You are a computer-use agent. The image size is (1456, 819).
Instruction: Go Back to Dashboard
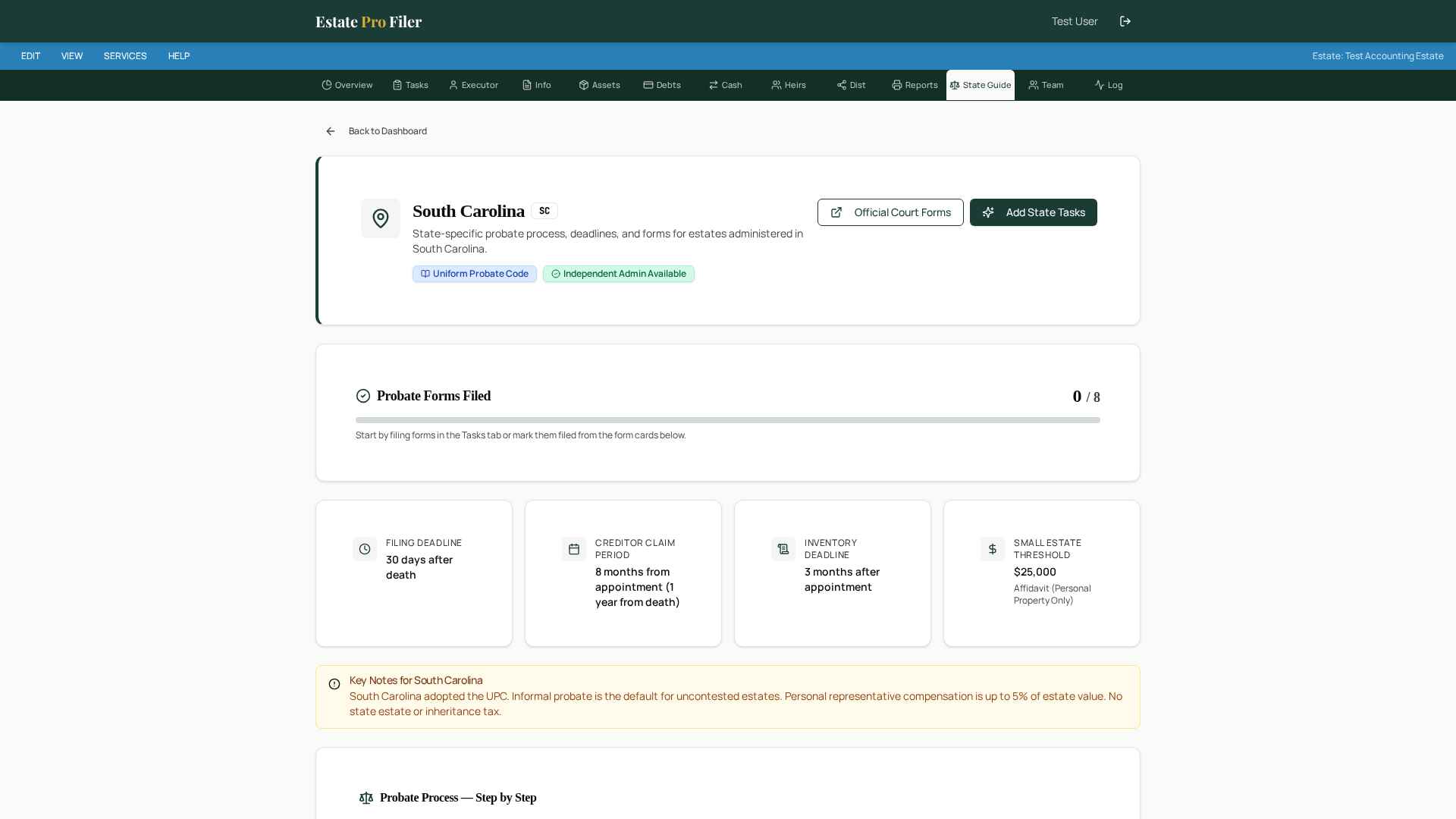pyautogui.click(x=376, y=131)
